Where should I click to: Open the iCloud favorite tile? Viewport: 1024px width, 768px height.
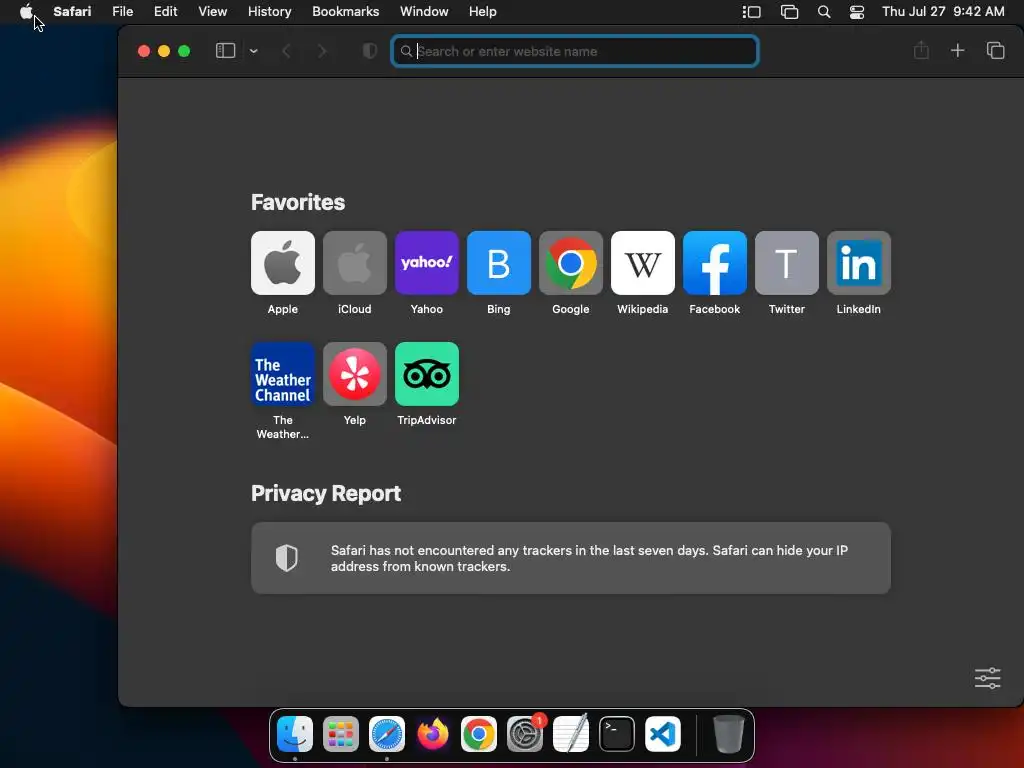pos(355,263)
